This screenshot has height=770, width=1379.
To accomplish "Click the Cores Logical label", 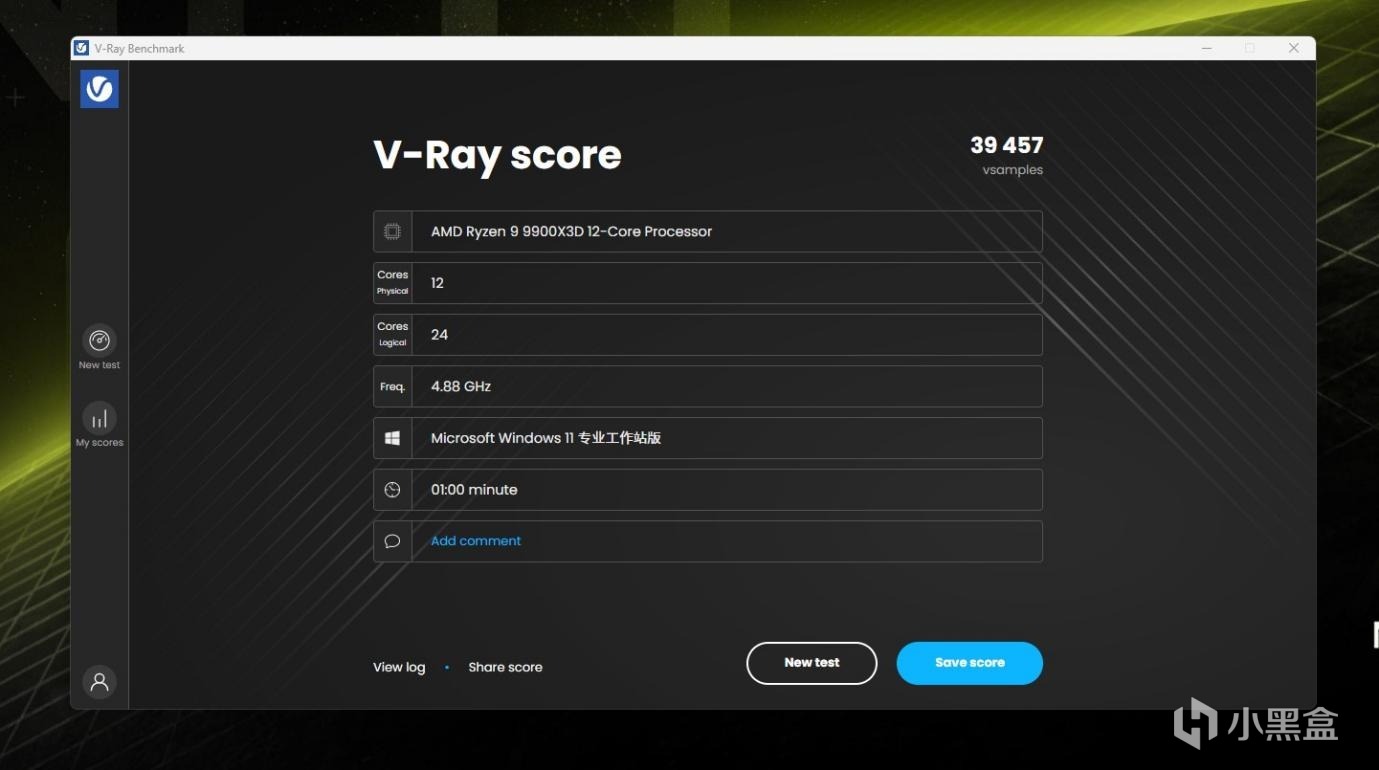I will coord(392,334).
